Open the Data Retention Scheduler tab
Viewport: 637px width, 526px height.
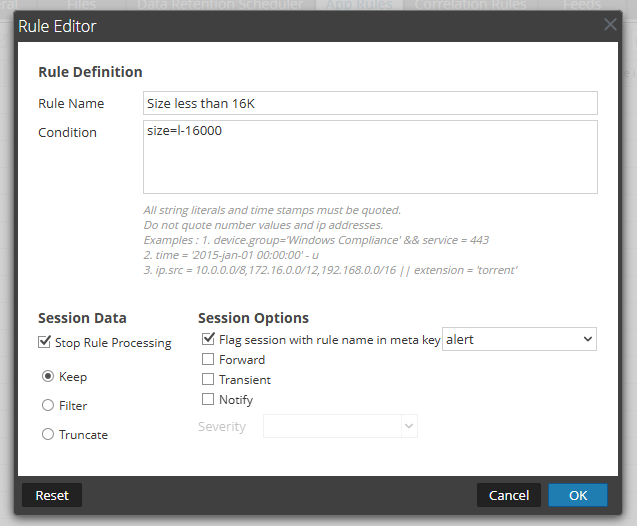[219, 5]
